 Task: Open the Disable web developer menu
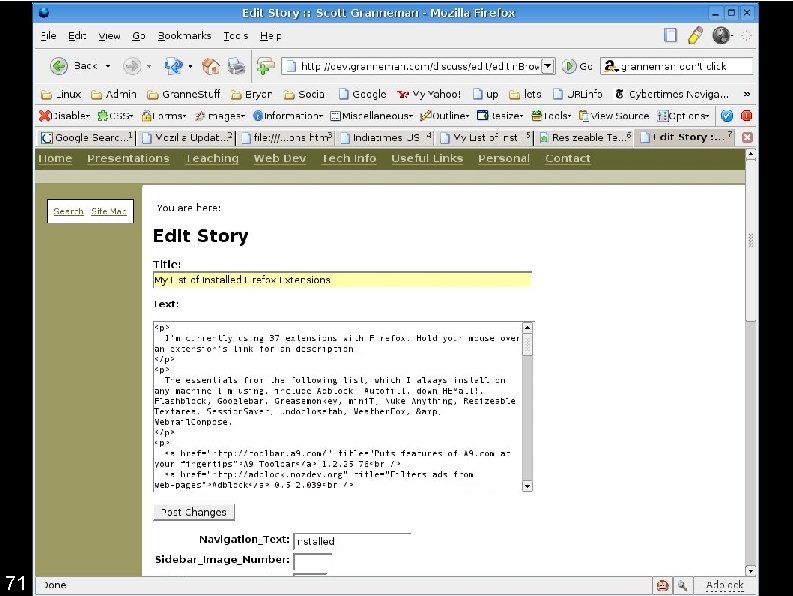click(64, 116)
